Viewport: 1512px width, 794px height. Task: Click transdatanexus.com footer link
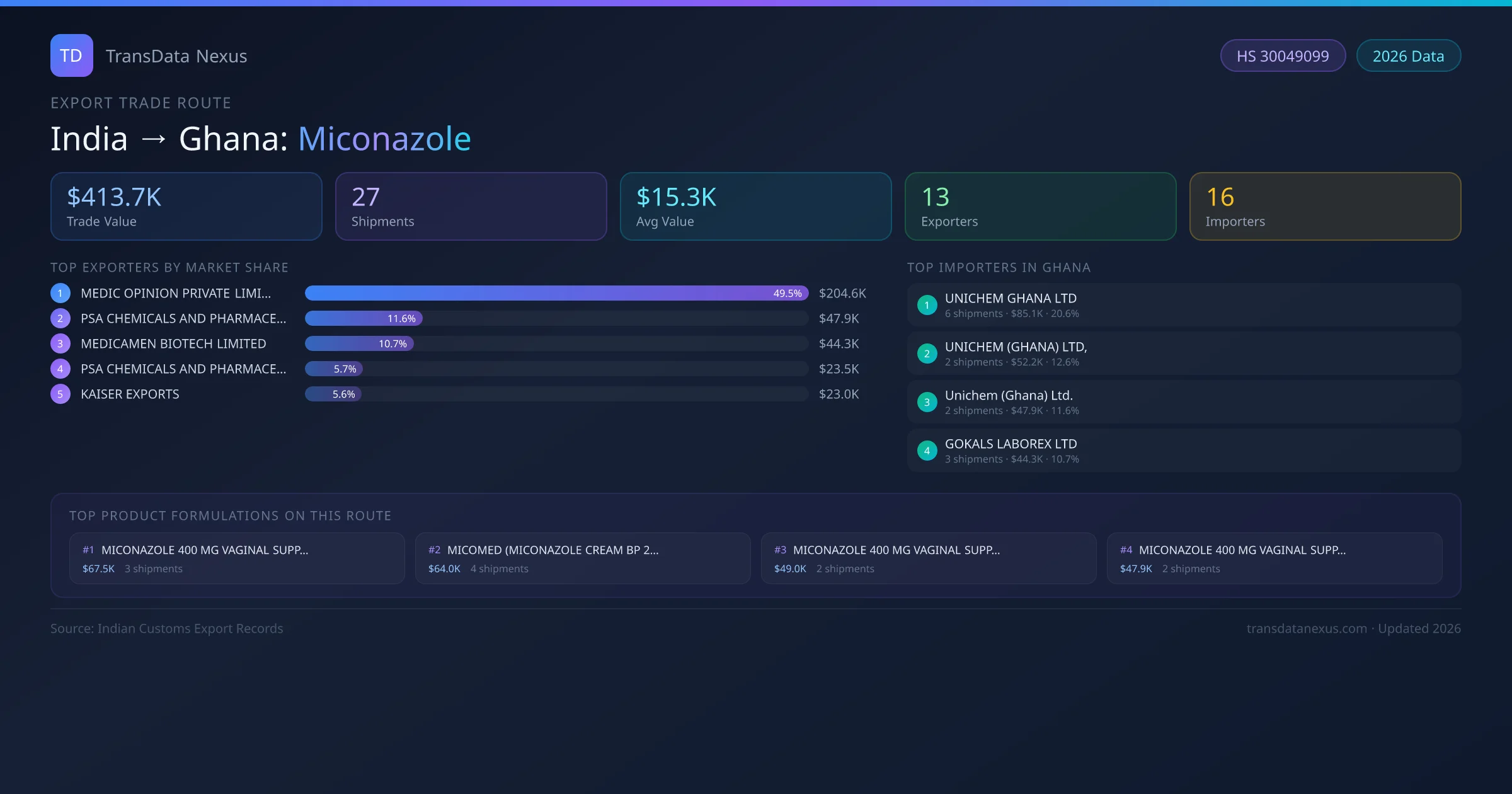(x=1307, y=628)
